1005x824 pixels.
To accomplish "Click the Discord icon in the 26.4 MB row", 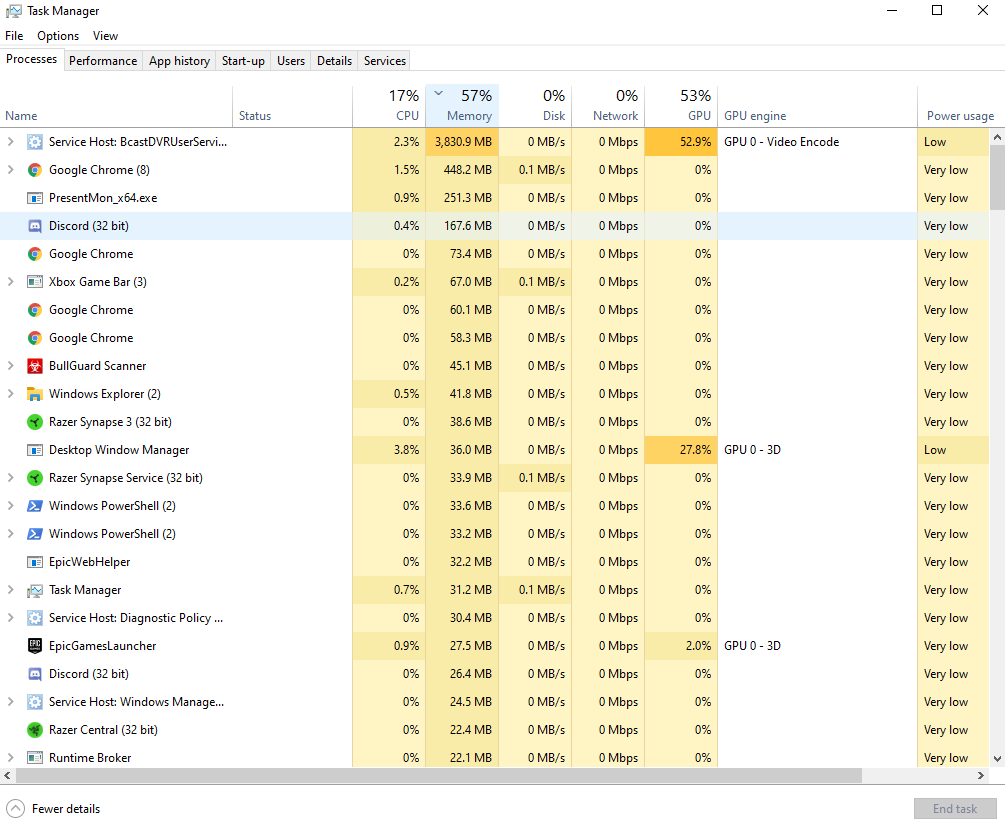I will [35, 674].
